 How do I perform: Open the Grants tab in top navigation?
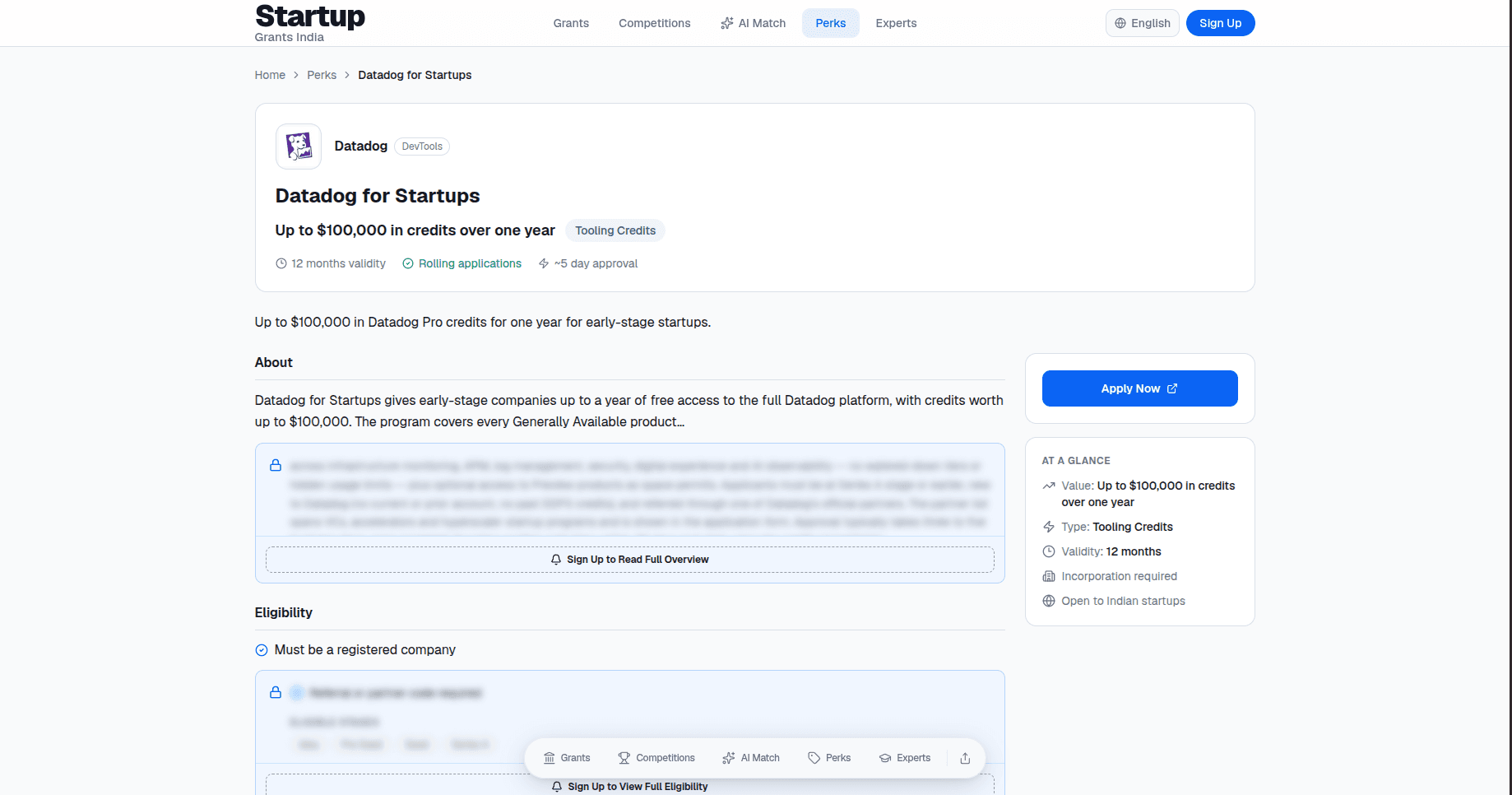pyautogui.click(x=571, y=23)
